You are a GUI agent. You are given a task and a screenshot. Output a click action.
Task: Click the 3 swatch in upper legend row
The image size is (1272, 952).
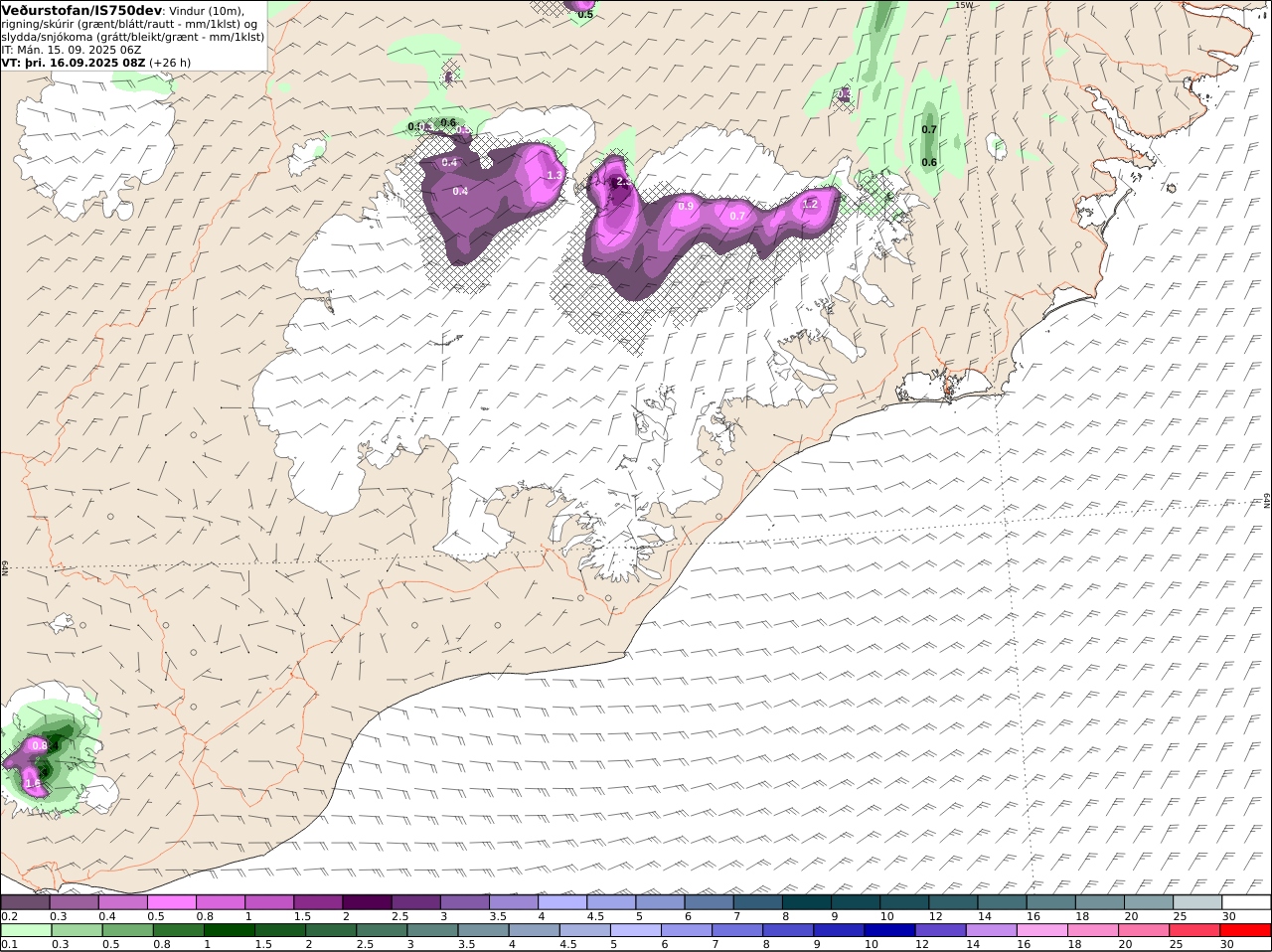[464, 902]
